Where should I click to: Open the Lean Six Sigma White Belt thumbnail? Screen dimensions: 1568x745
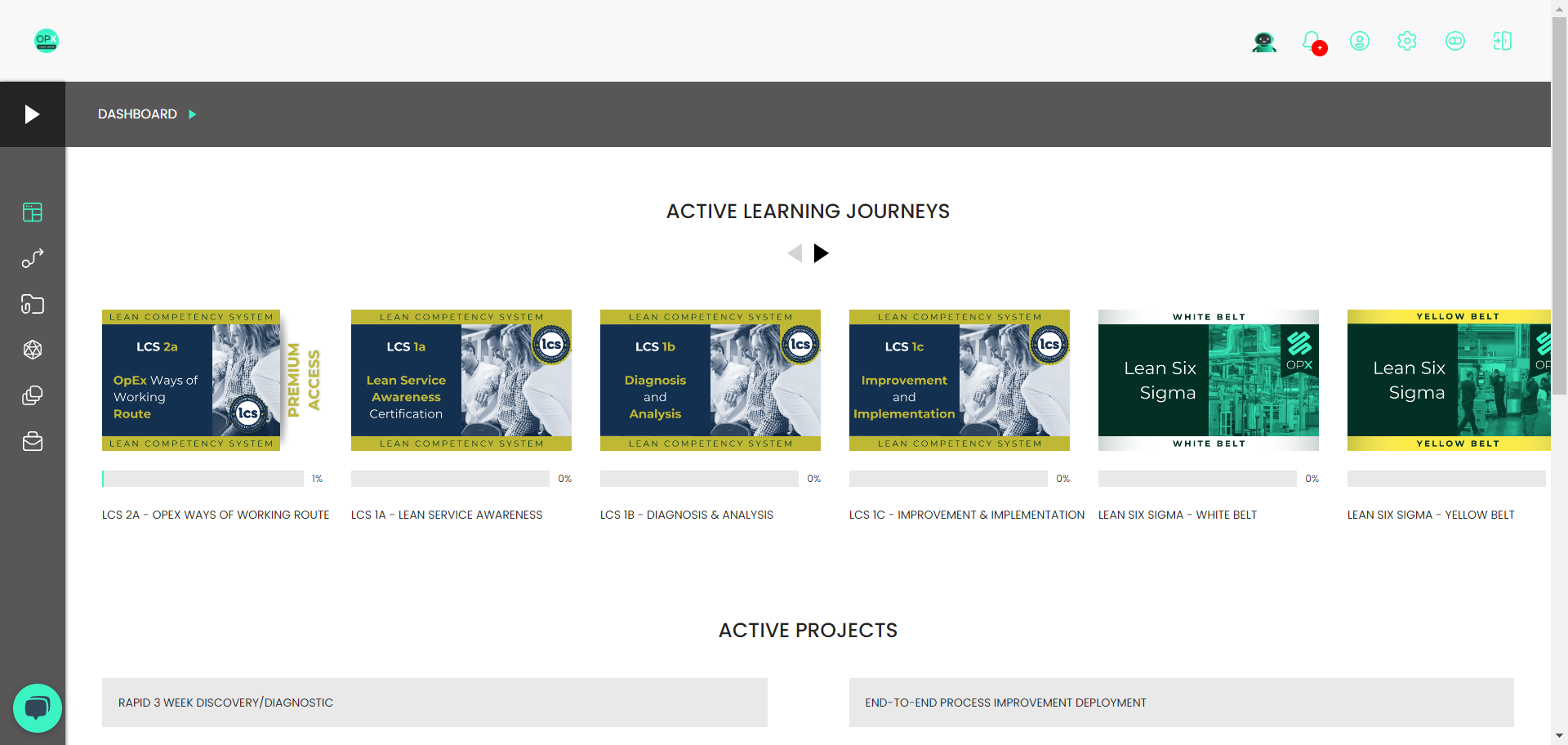pos(1209,380)
